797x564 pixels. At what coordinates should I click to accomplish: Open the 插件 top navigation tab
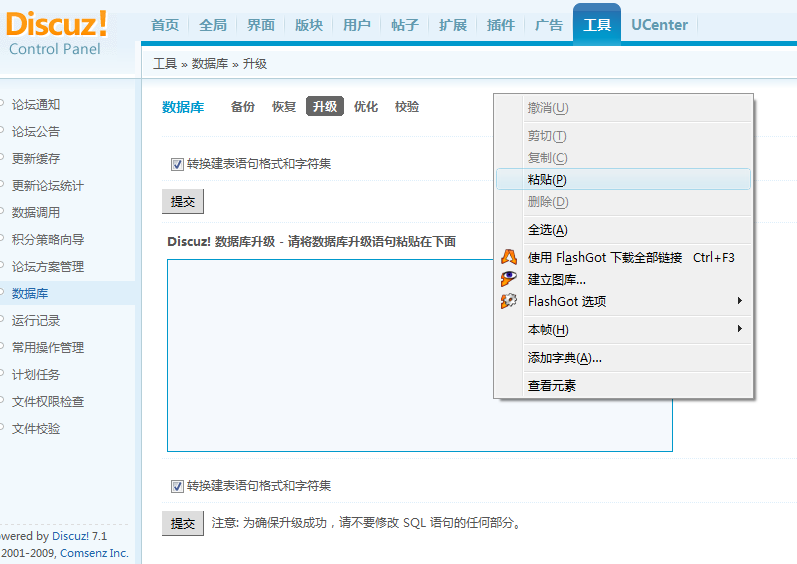click(501, 25)
